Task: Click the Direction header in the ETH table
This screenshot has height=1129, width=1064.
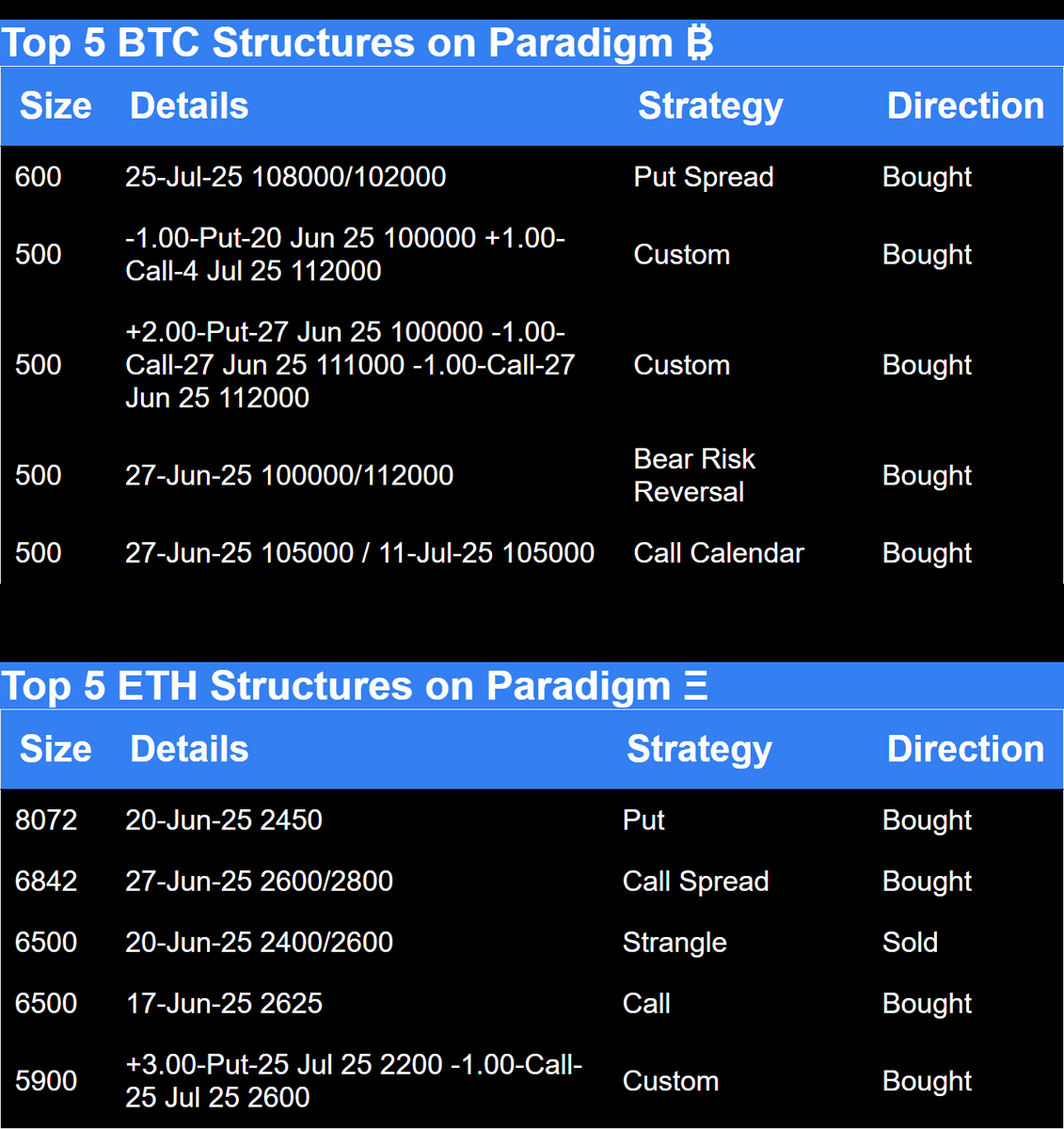Action: point(965,749)
